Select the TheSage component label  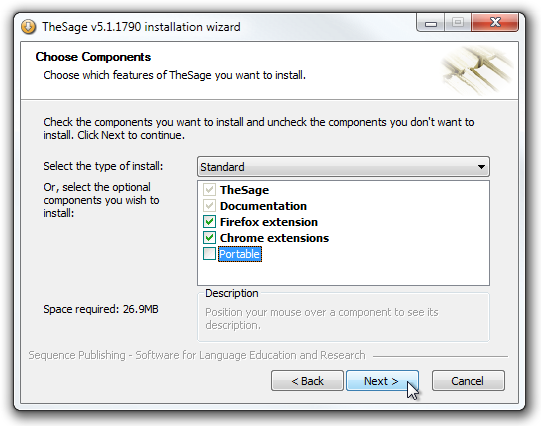click(x=244, y=190)
